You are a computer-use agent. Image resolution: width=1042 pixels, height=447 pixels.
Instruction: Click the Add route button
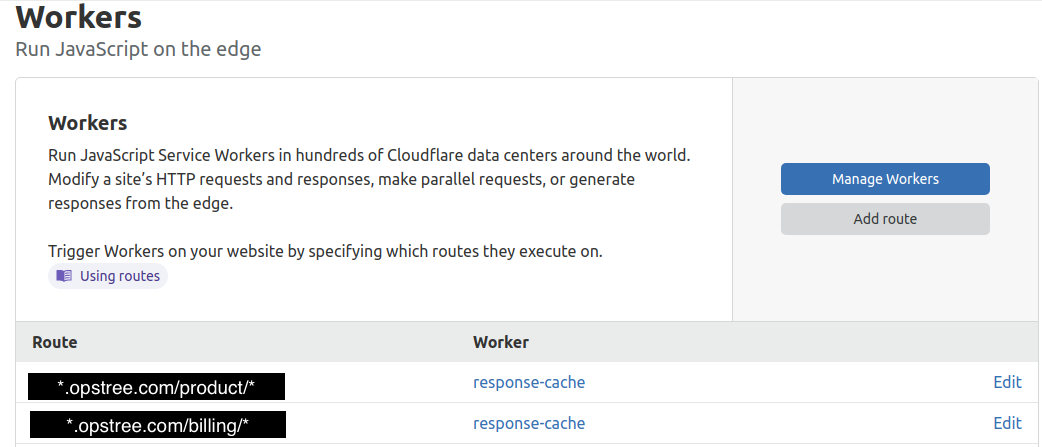[x=885, y=219]
